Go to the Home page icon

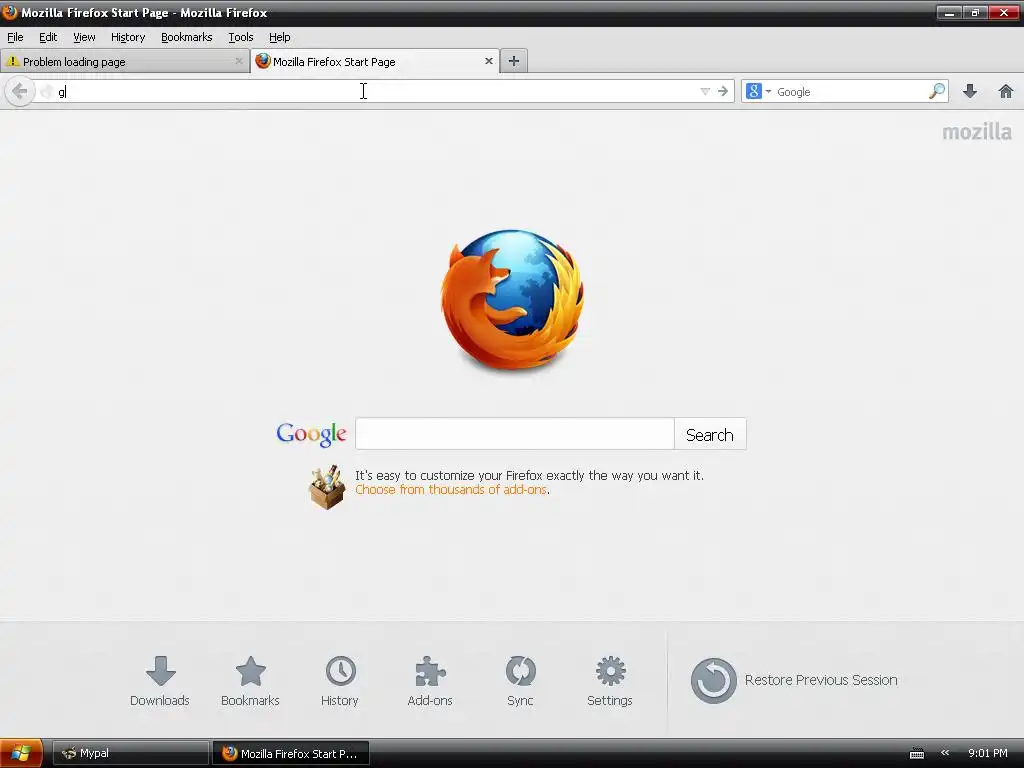click(x=1006, y=91)
